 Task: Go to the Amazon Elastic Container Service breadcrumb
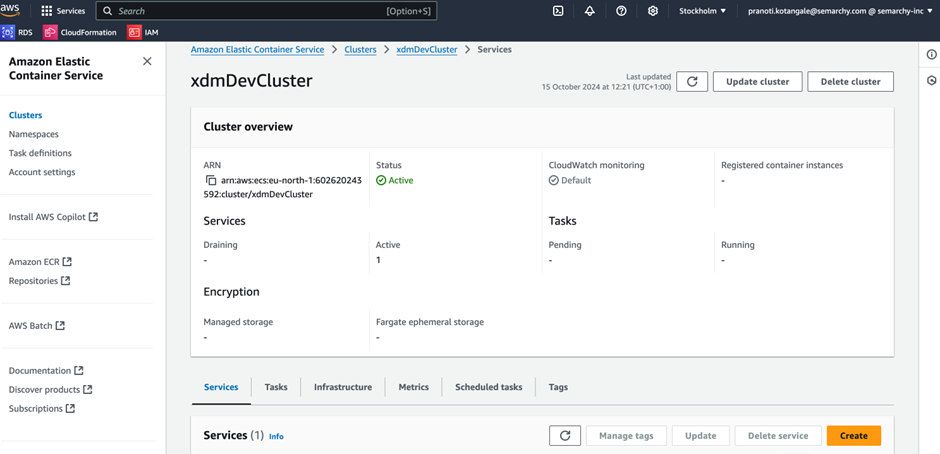pyautogui.click(x=257, y=50)
